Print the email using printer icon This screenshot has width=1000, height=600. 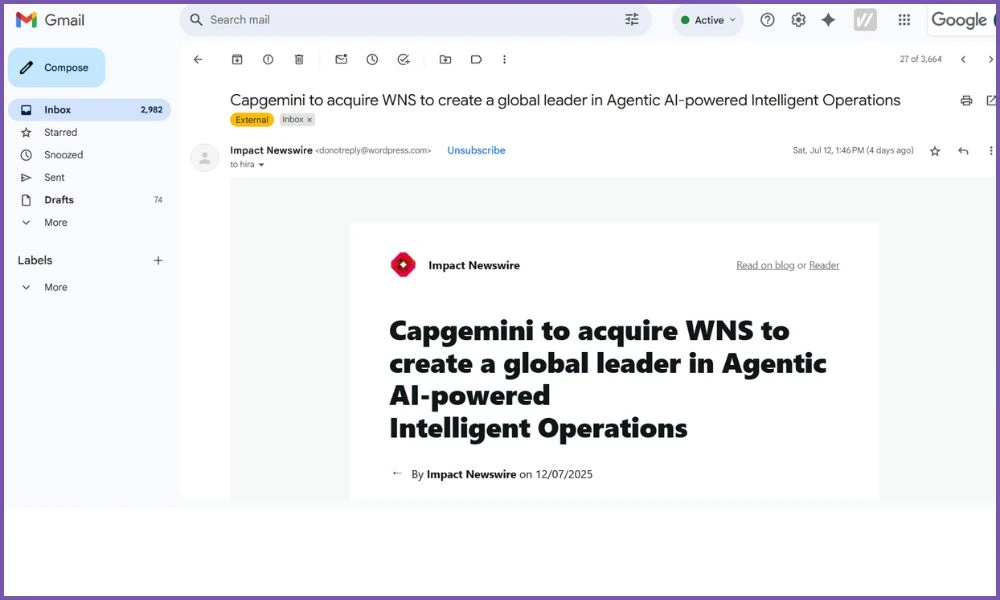[x=966, y=100]
